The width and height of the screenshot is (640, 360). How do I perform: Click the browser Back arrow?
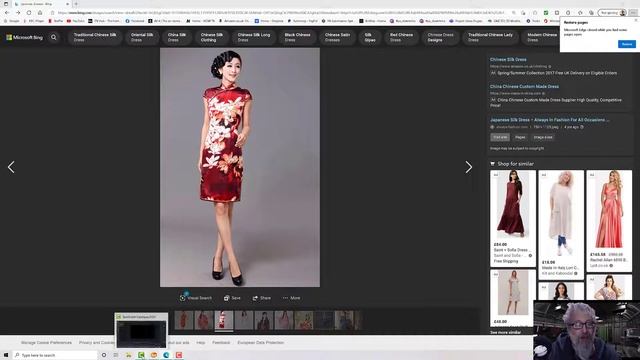tap(7, 13)
